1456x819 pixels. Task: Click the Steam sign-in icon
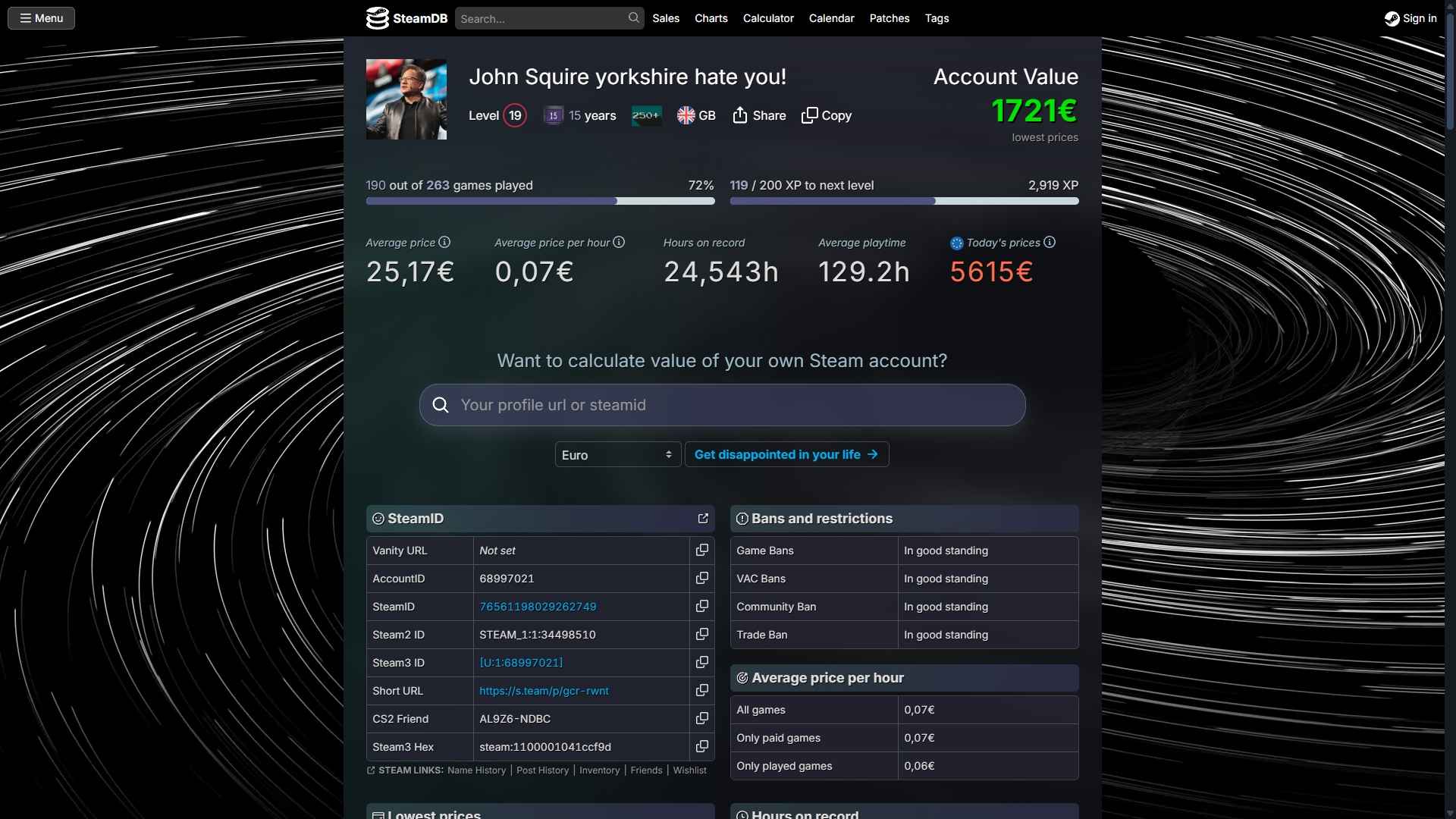pyautogui.click(x=1392, y=18)
